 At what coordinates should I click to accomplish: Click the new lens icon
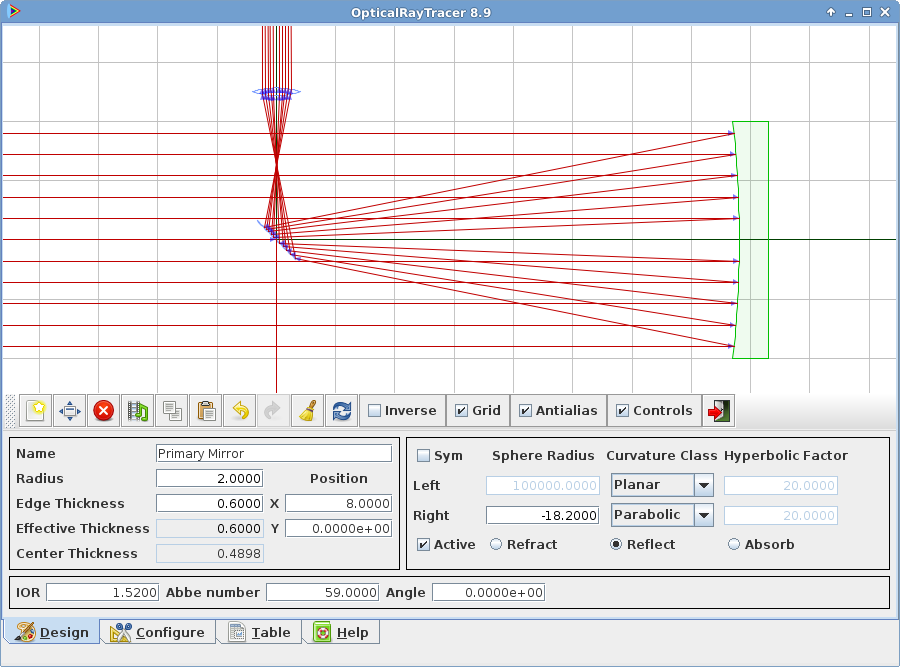point(36,411)
